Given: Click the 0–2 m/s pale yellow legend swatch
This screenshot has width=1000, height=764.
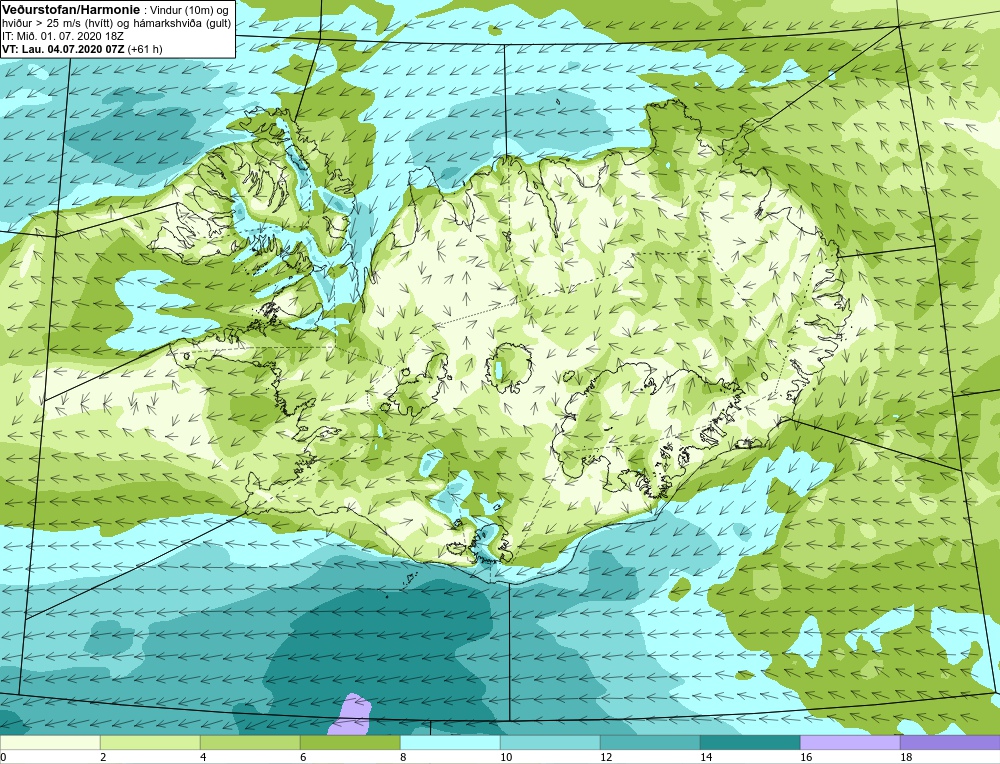Looking at the screenshot, I should (x=50, y=742).
